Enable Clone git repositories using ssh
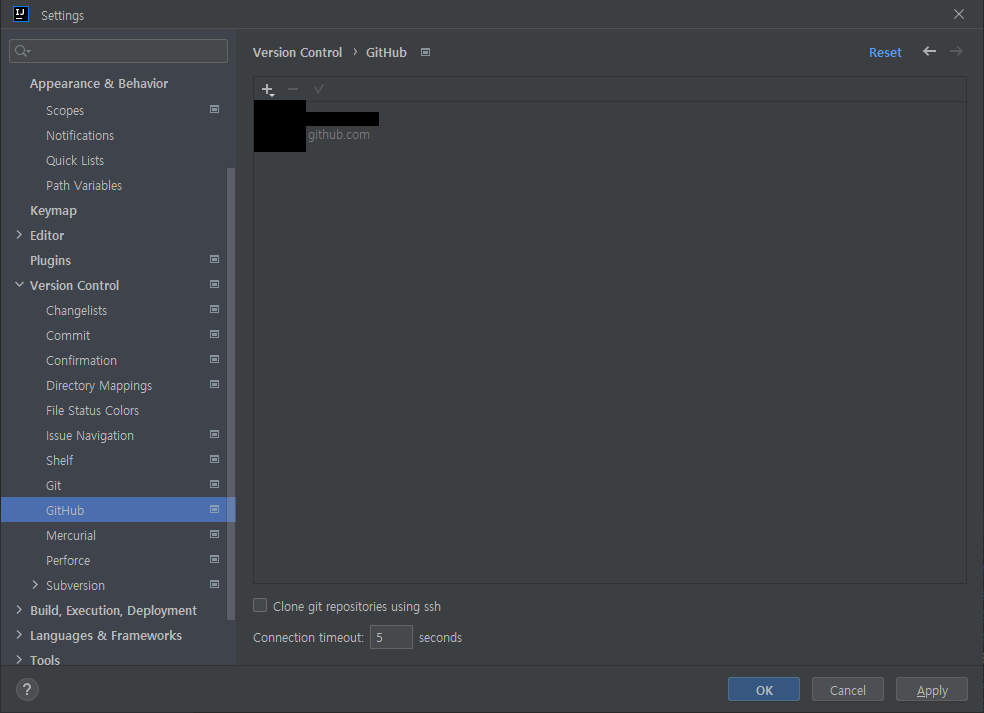Image resolution: width=984 pixels, height=713 pixels. coord(260,605)
